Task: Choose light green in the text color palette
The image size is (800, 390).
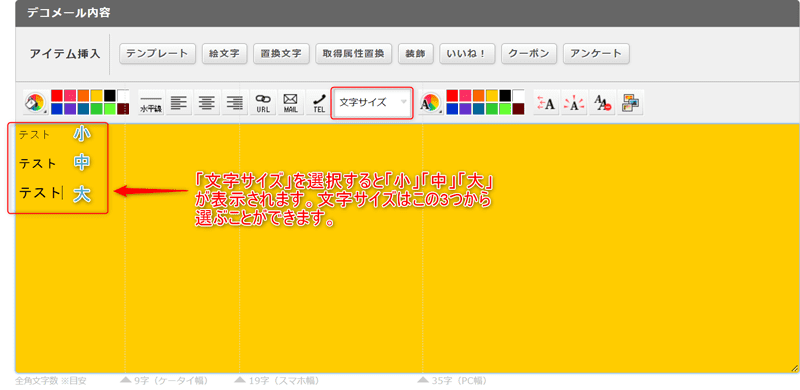Action: coord(505,109)
